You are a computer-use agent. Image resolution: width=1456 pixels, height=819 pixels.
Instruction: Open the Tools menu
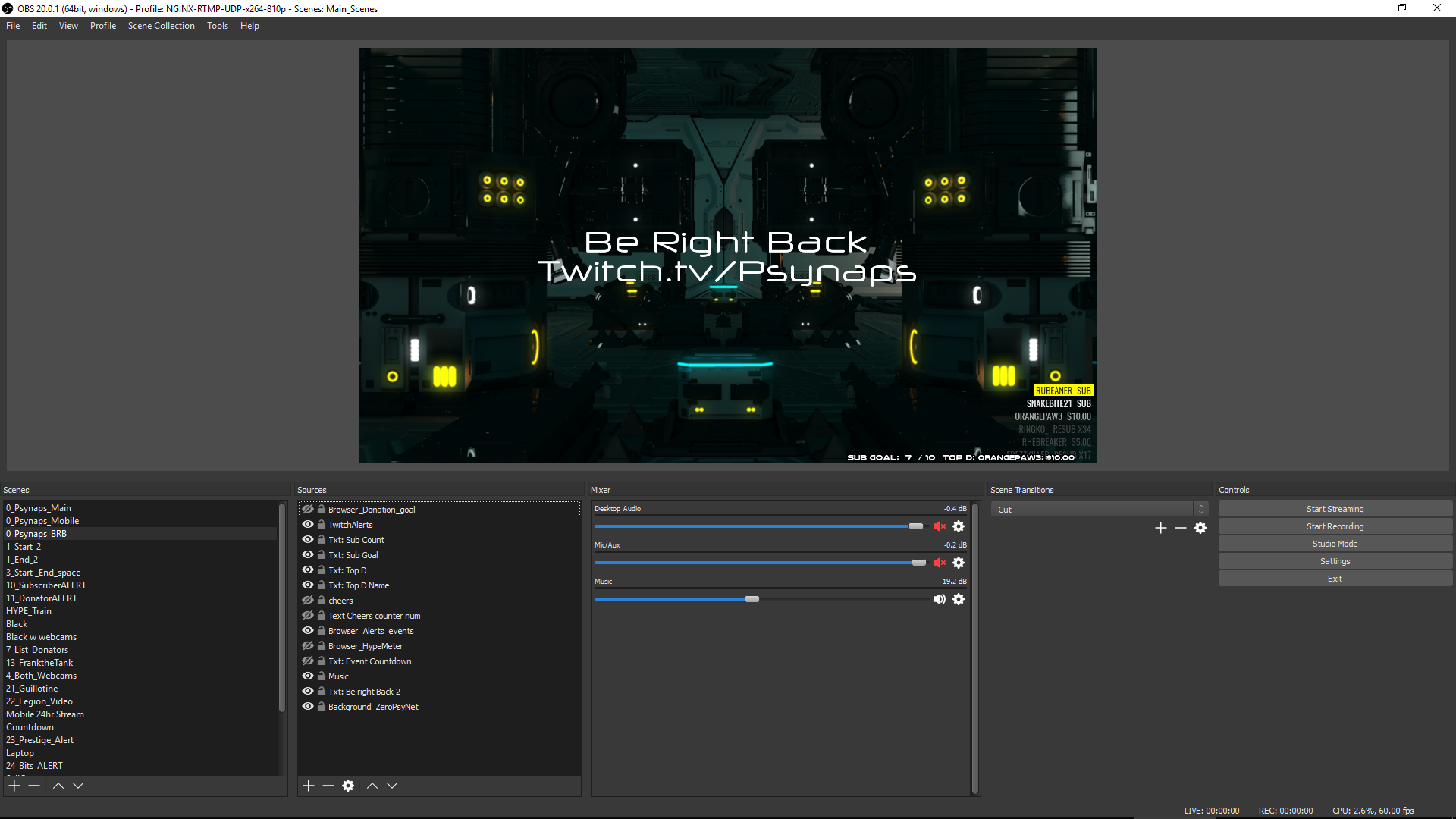coord(218,26)
